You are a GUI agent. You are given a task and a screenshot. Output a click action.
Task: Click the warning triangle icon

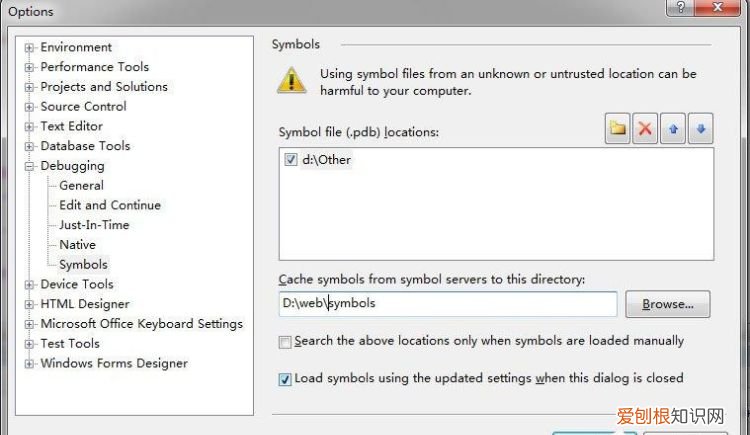[291, 80]
